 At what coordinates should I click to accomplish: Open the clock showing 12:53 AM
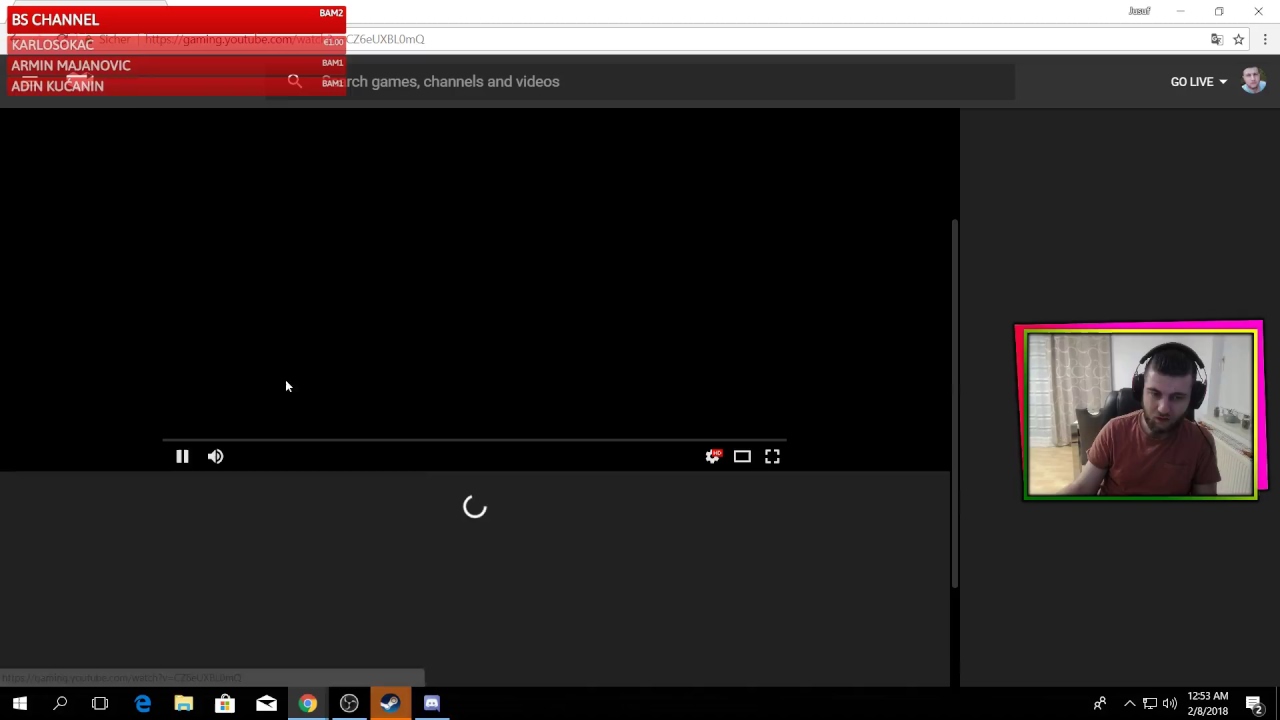pyautogui.click(x=1208, y=704)
